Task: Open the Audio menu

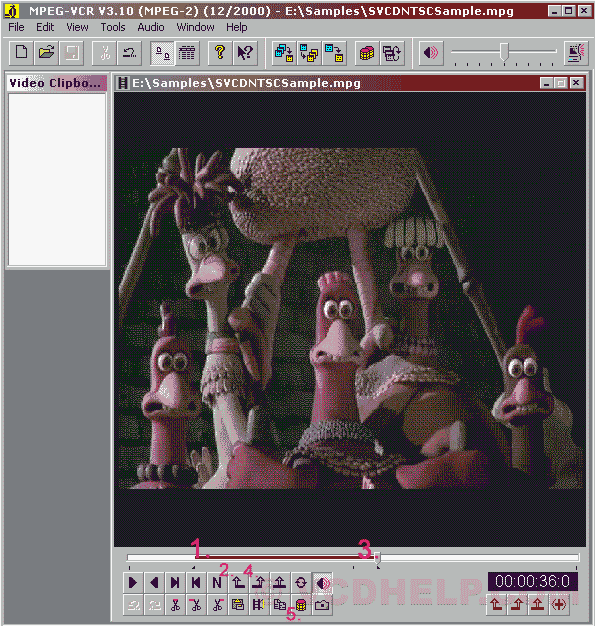Action: tap(151, 27)
